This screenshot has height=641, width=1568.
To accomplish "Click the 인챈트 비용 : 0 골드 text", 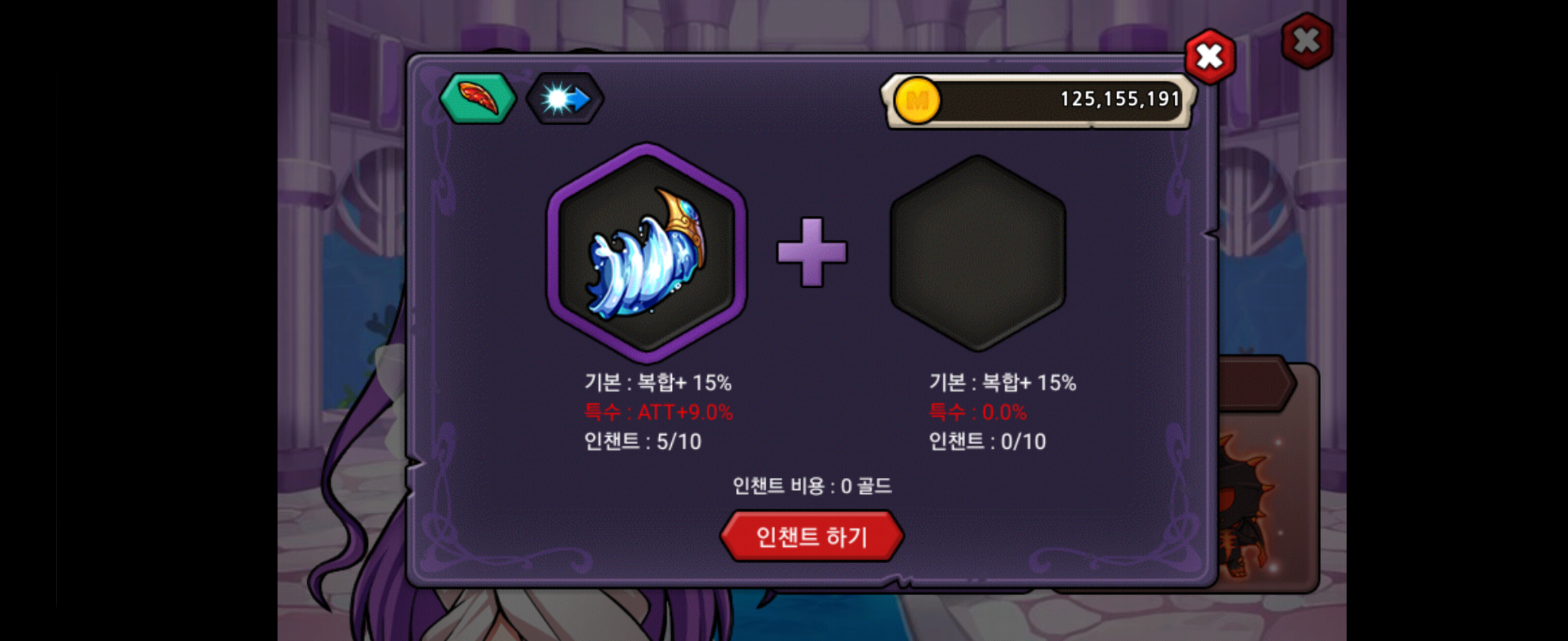I will (x=811, y=486).
